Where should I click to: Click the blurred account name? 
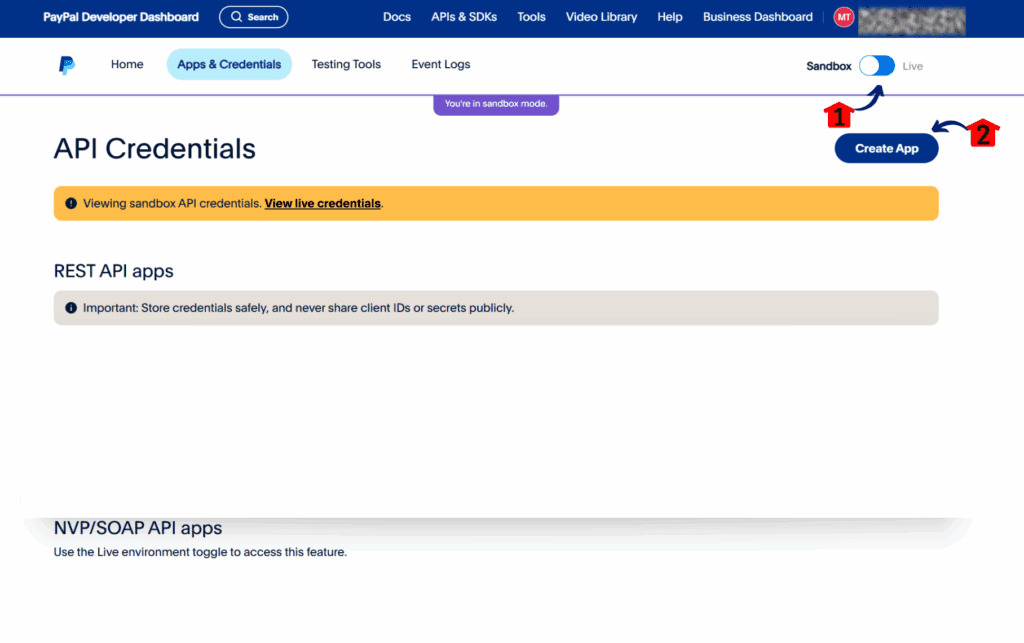(911, 21)
